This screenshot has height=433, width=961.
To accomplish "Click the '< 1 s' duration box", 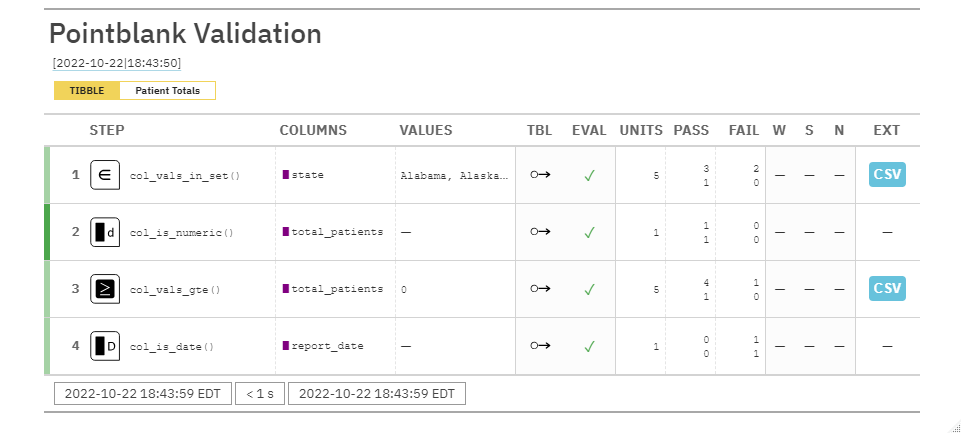I will (x=260, y=393).
